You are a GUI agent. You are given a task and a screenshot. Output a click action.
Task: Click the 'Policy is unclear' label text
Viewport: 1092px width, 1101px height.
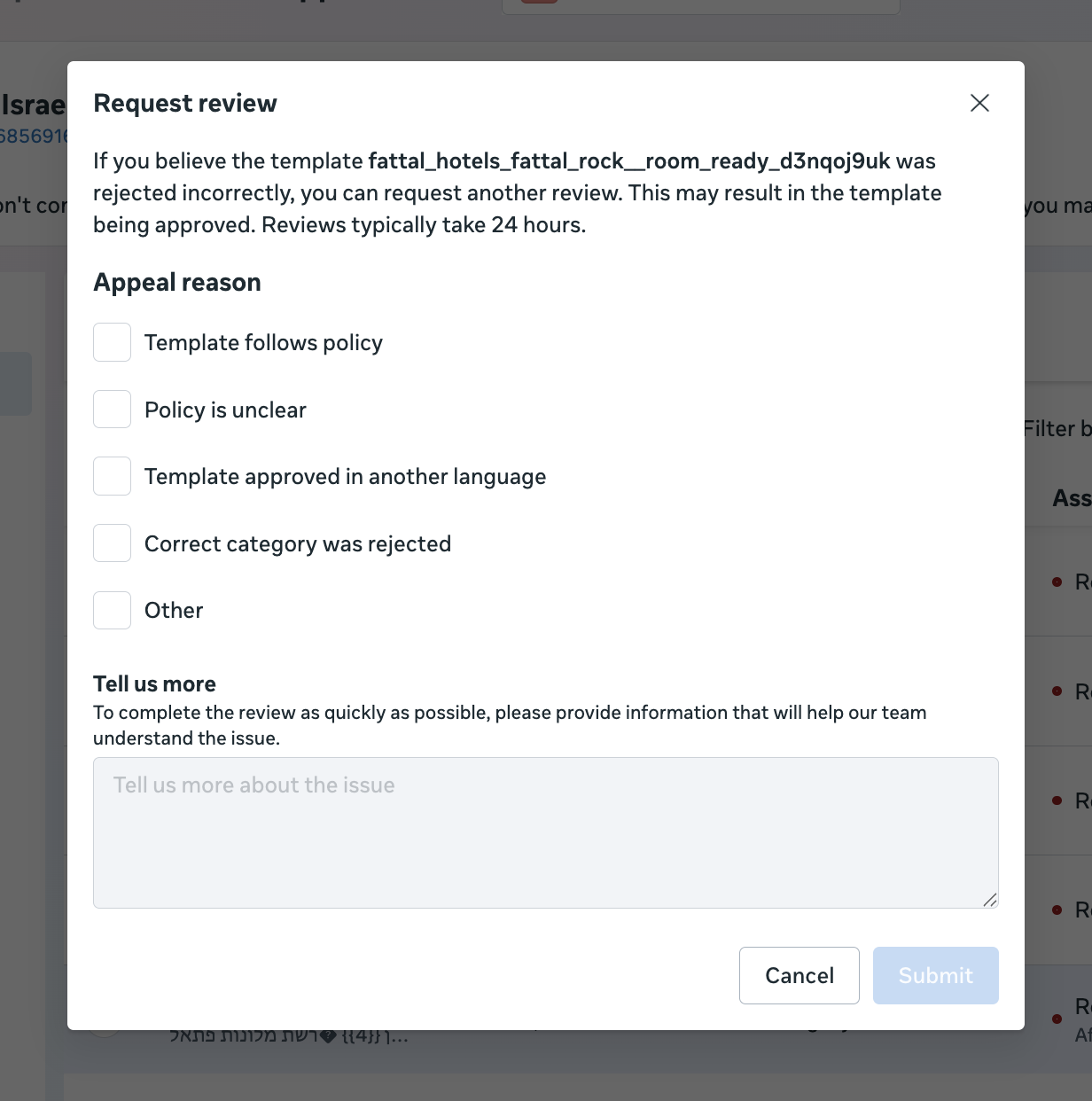point(225,410)
